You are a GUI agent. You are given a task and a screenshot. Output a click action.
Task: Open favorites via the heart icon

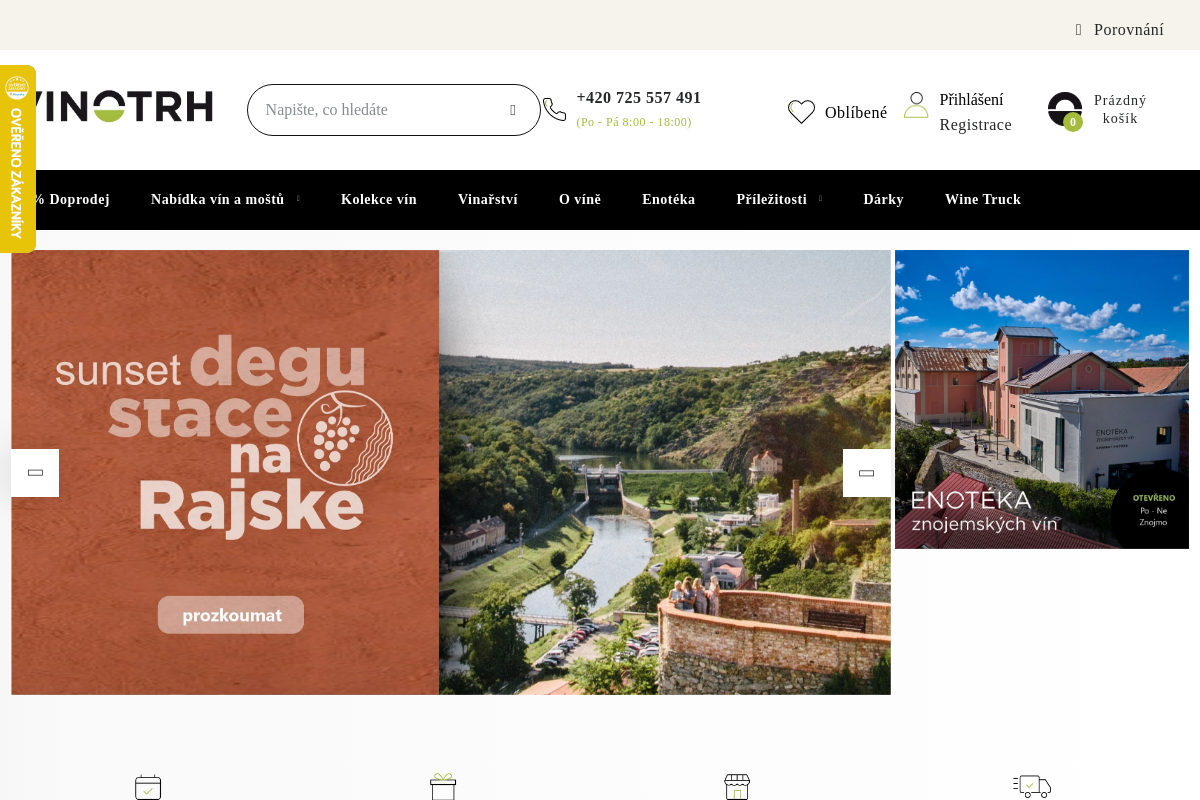[x=801, y=112]
